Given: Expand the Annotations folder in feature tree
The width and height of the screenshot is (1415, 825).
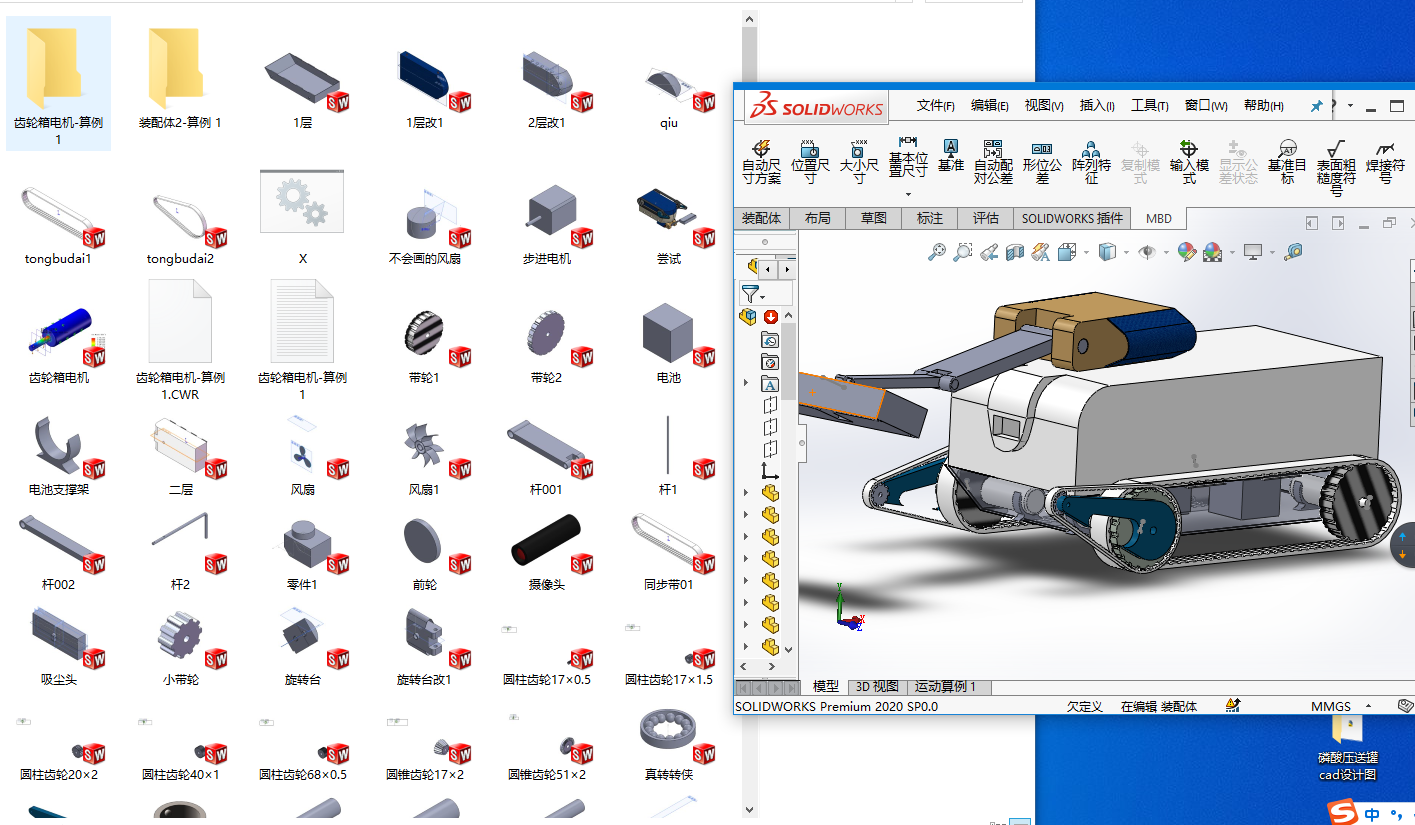Looking at the screenshot, I should 745,384.
